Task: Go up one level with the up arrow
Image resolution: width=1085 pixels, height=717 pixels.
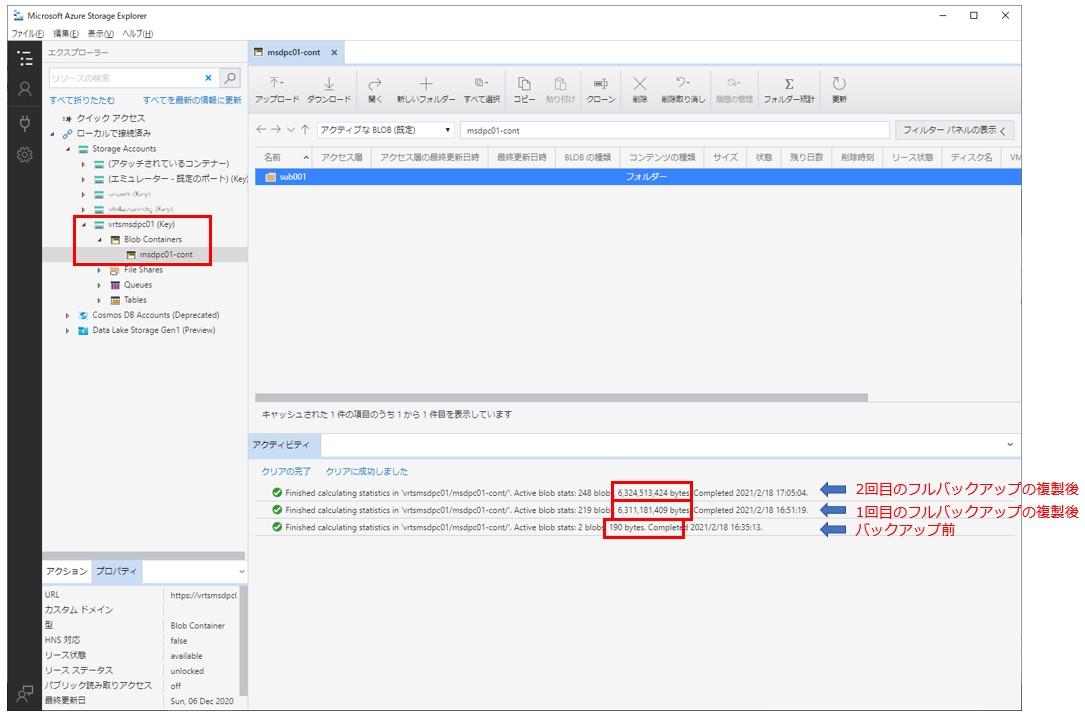Action: tap(304, 129)
